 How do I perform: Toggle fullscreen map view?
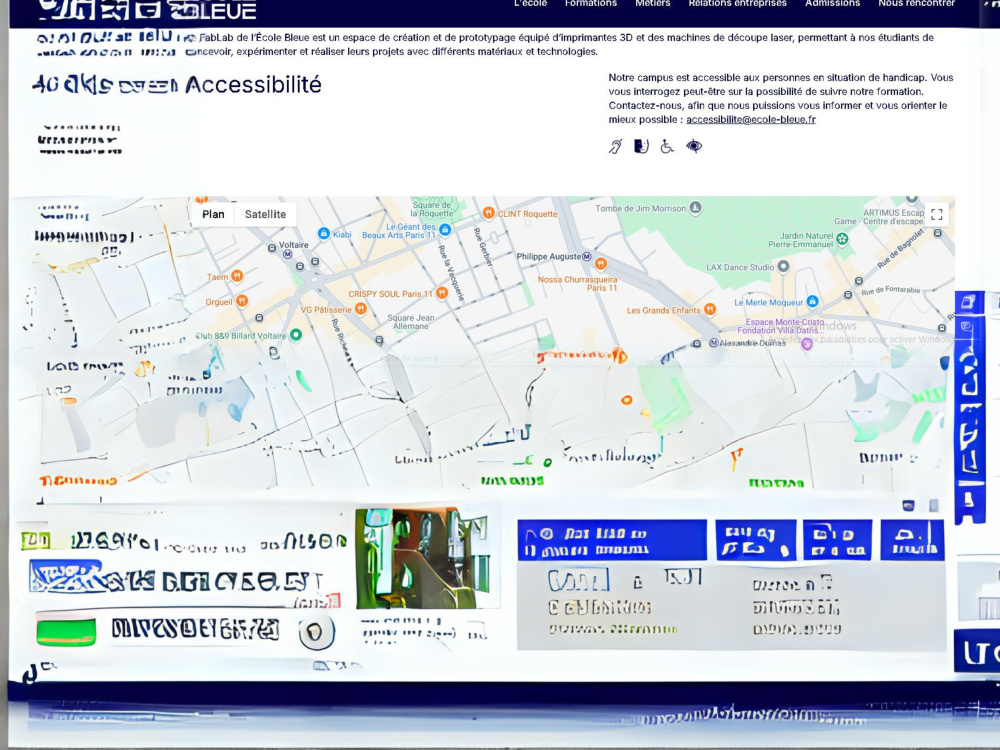[936, 214]
